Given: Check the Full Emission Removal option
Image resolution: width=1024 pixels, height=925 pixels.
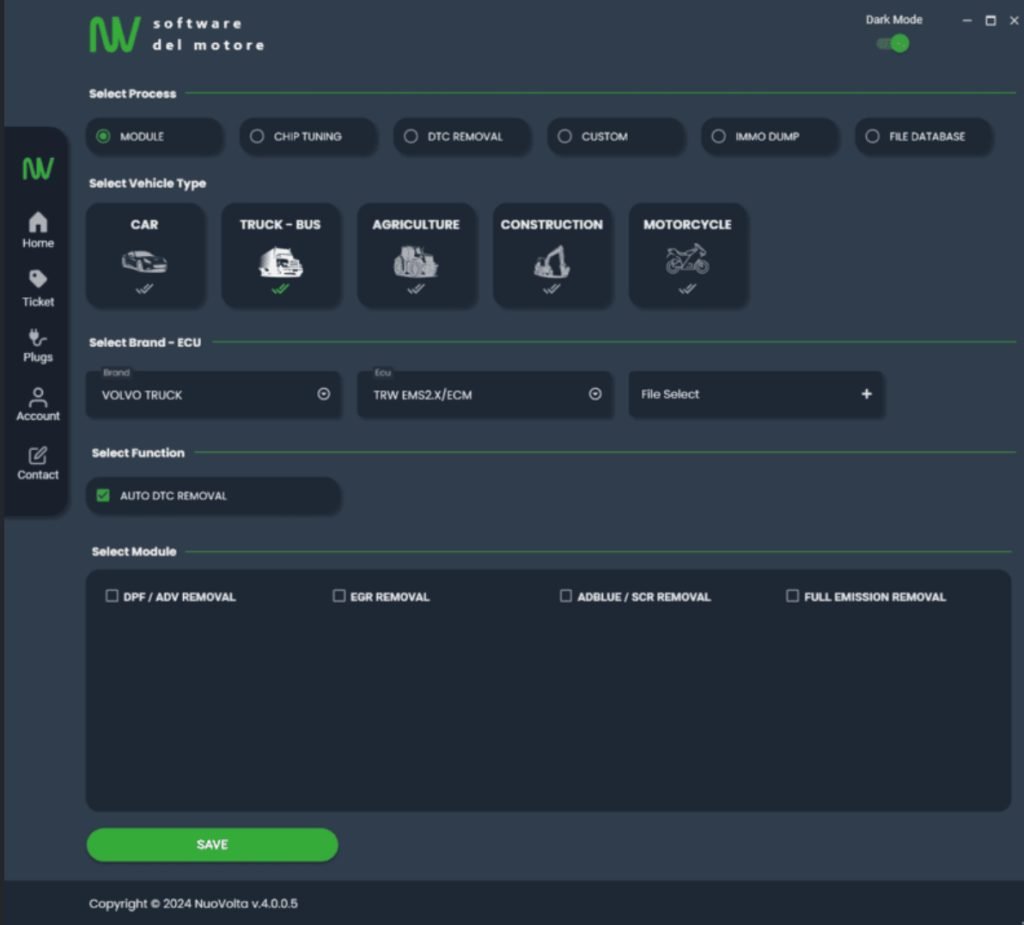Looking at the screenshot, I should click(792, 596).
